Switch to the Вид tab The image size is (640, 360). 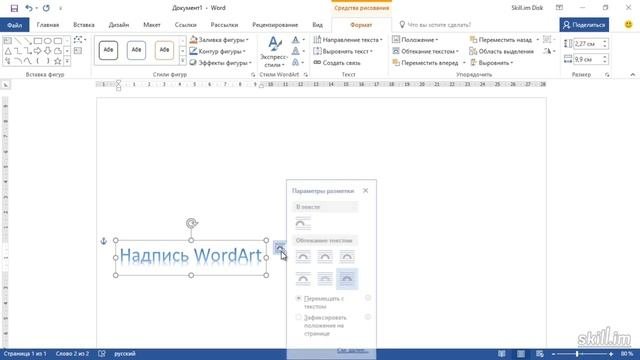pos(318,25)
